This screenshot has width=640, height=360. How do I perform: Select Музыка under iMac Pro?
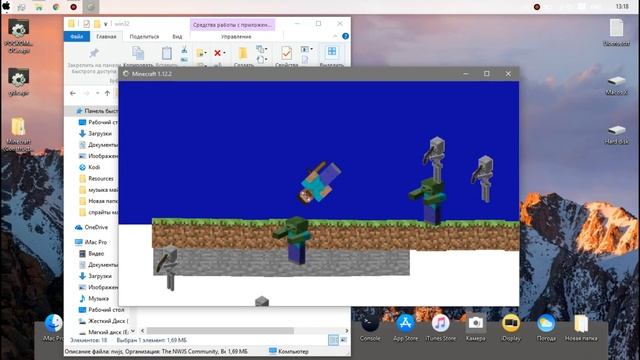pyautogui.click(x=93, y=298)
